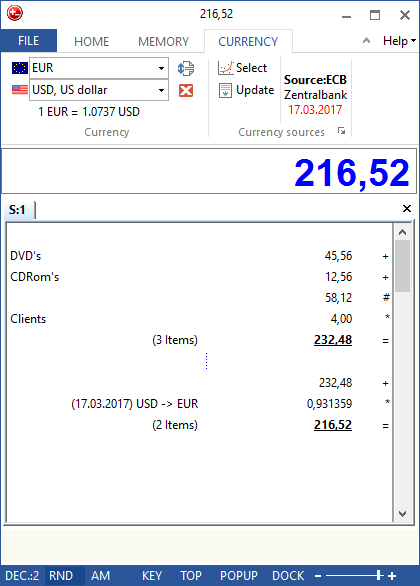This screenshot has height=586, width=420.
Task: Click the red calculator app icon
Action: 15,13
